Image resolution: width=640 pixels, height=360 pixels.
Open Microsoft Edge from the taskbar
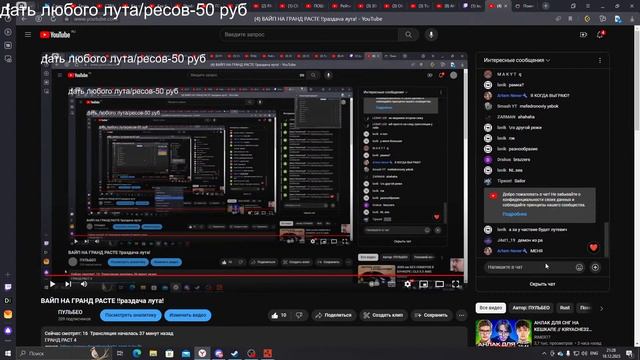point(137,353)
